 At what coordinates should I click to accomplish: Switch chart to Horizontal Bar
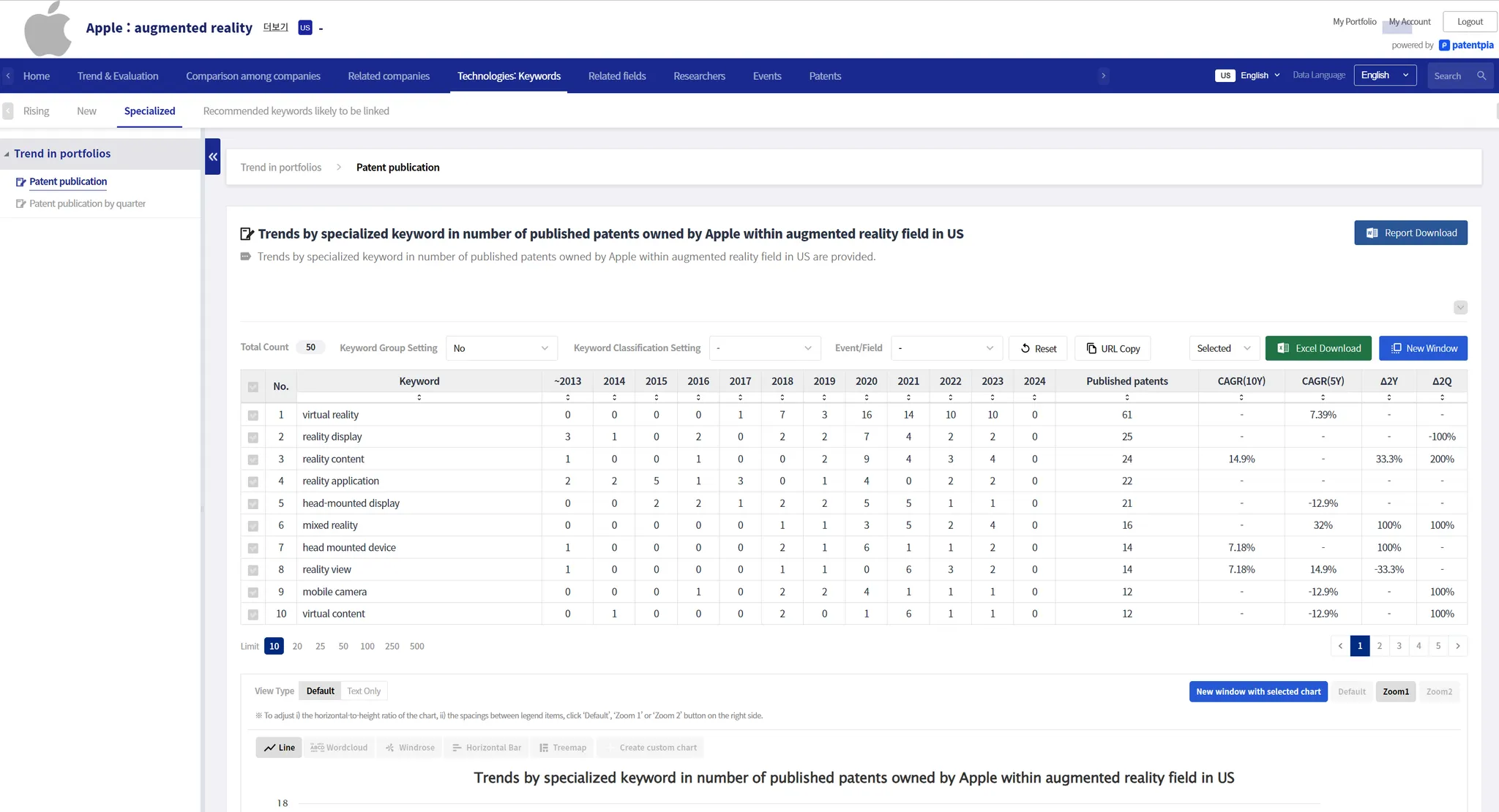[x=487, y=748]
